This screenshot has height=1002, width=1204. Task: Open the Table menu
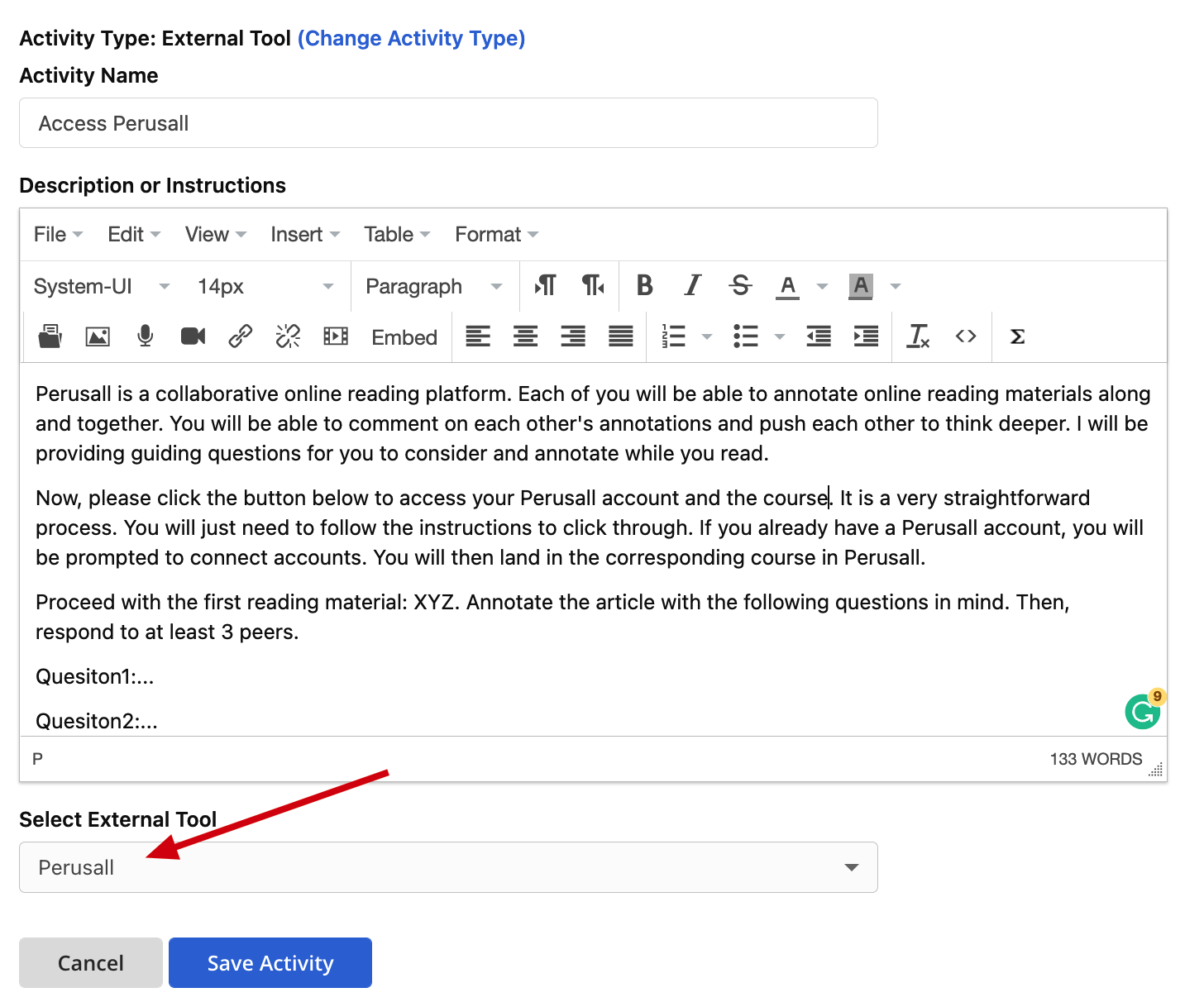397,235
